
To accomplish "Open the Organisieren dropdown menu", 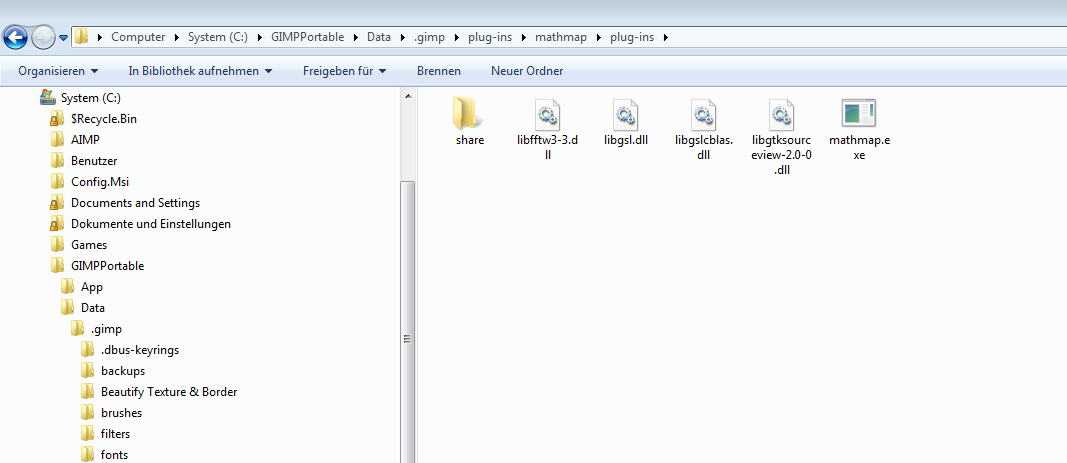I will (x=58, y=71).
